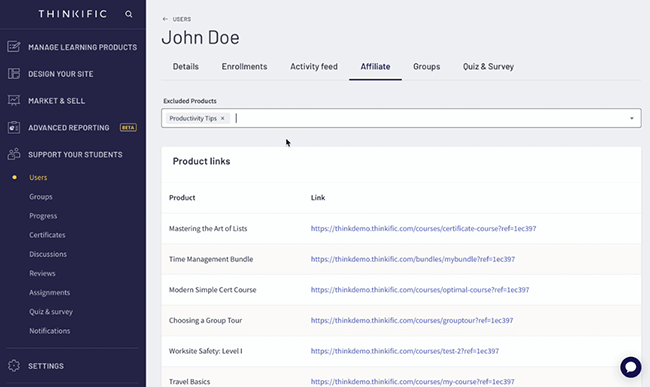The height and width of the screenshot is (387, 650).
Task: Switch to the Enrollments tab
Action: click(x=244, y=67)
